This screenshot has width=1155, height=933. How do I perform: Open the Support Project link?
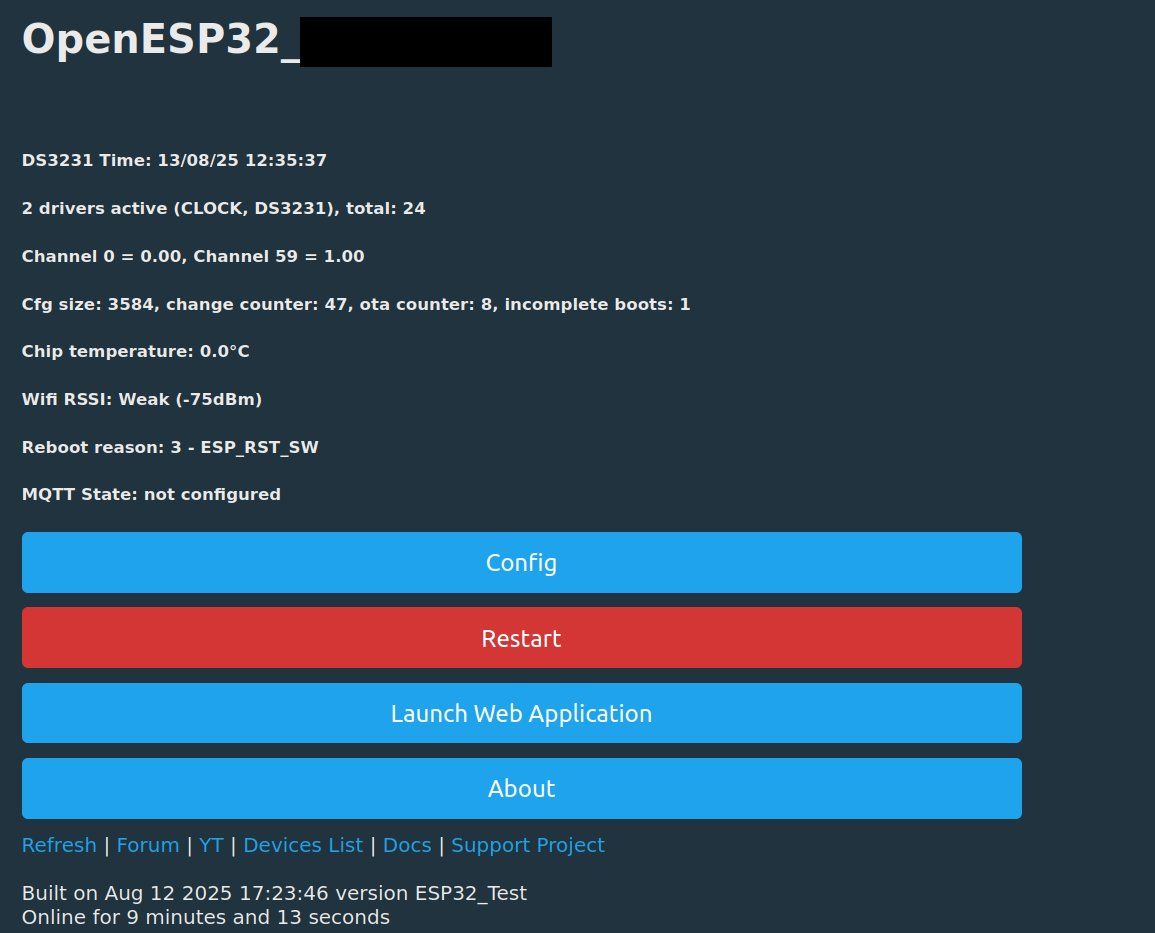[527, 845]
